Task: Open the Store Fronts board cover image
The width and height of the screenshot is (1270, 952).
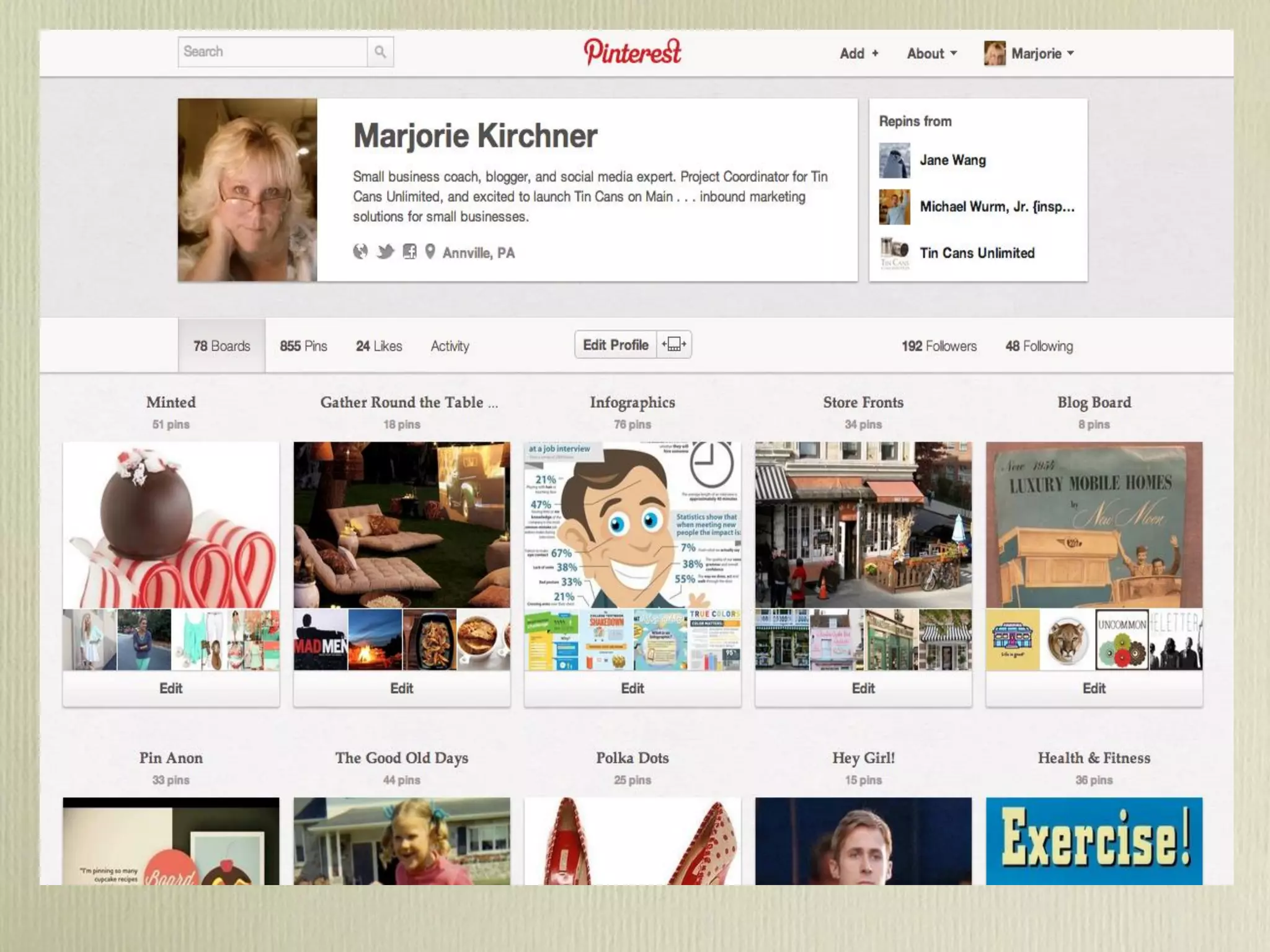Action: click(x=863, y=524)
